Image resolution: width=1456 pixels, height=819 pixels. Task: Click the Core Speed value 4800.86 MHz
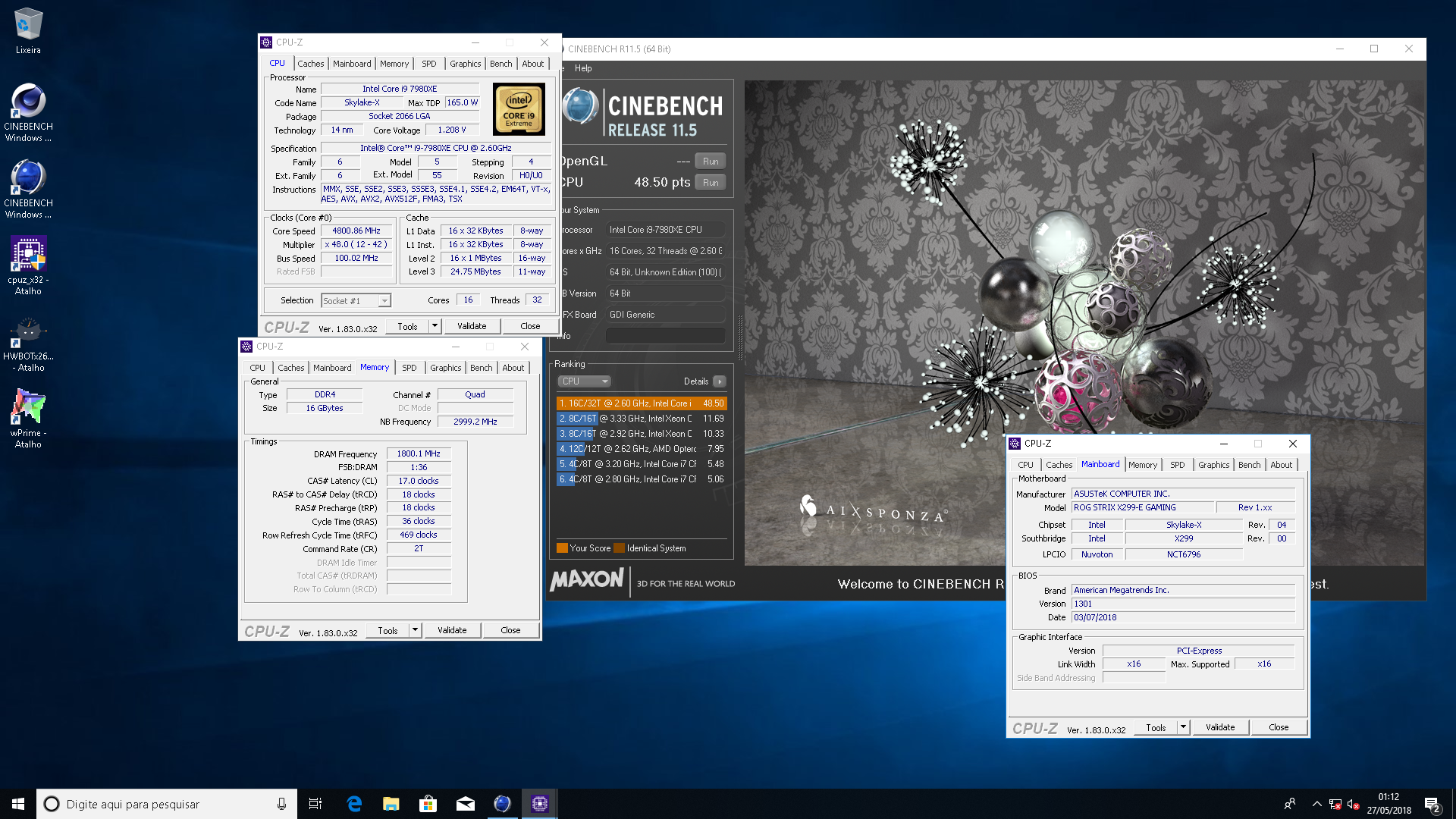356,231
